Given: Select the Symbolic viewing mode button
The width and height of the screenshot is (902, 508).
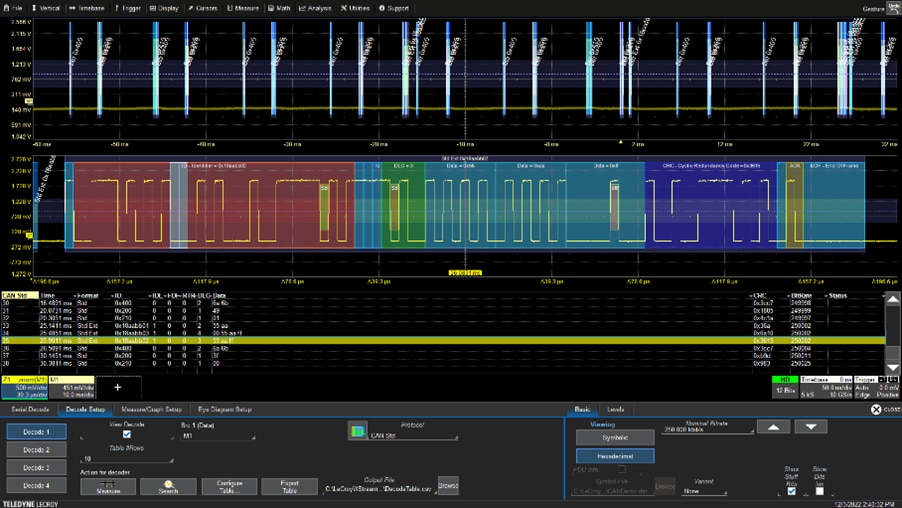Looking at the screenshot, I should 614,437.
